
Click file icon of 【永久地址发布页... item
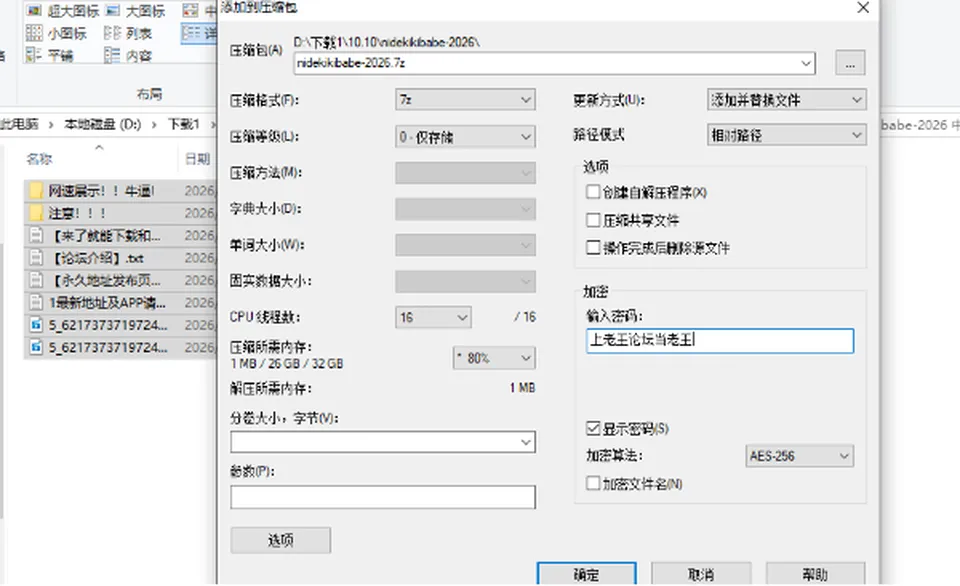click(x=37, y=280)
